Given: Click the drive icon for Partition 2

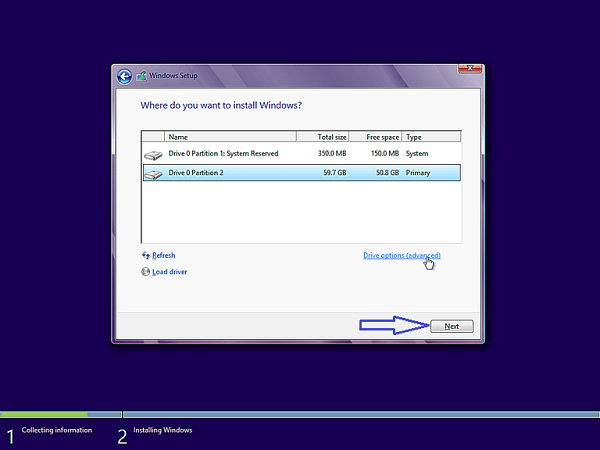Looking at the screenshot, I should point(153,174).
